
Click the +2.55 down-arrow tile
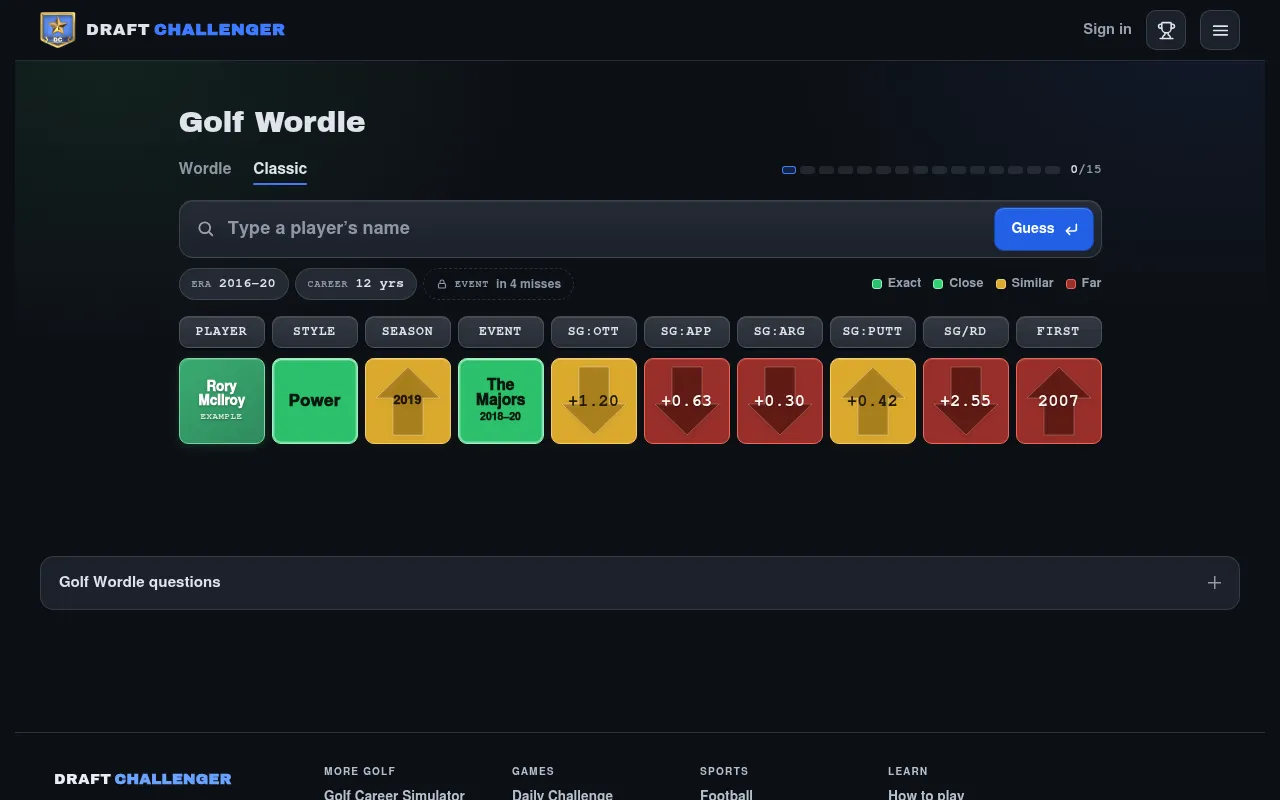(966, 401)
